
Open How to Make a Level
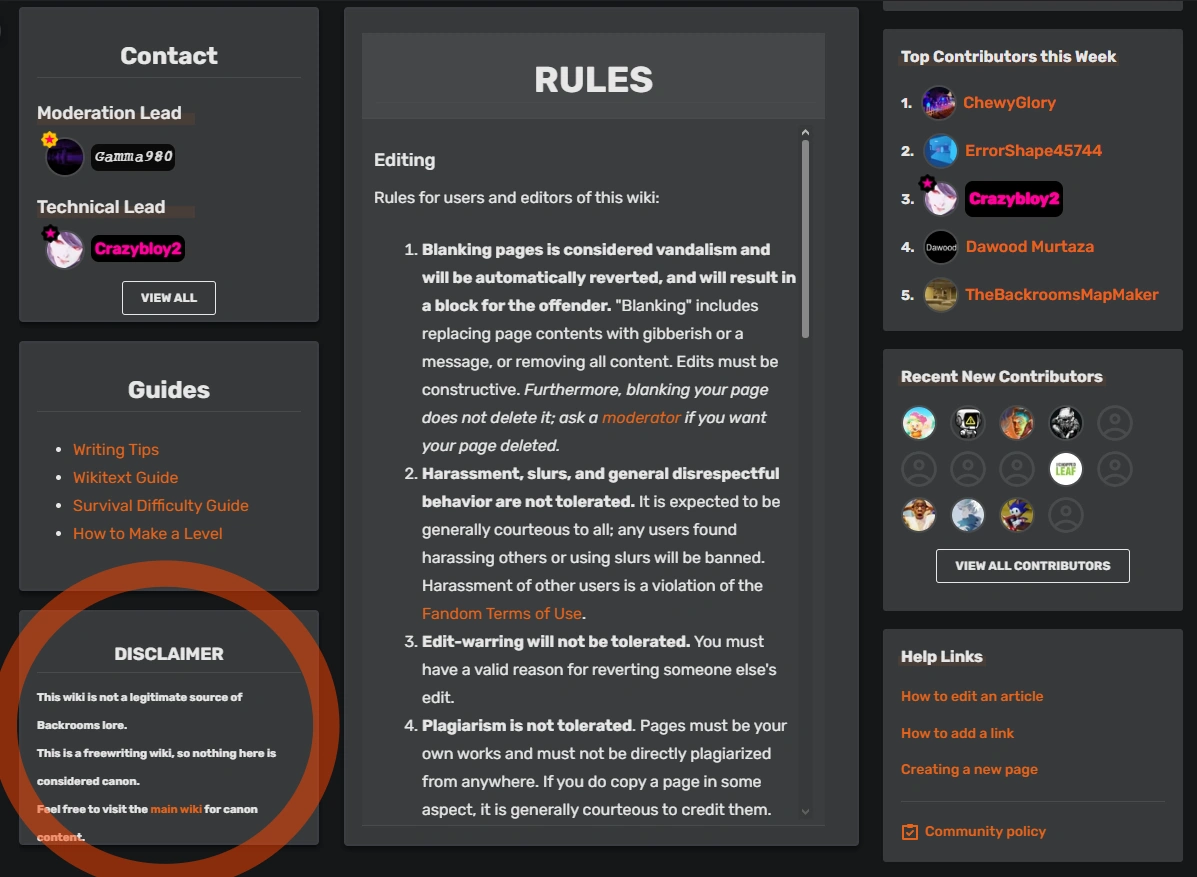(148, 533)
